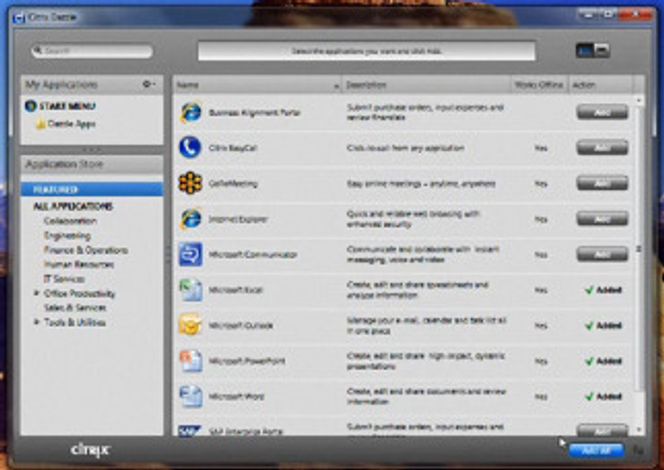Select the FEATURED section
Image resolution: width=664 pixels, height=470 pixels.
[92, 189]
